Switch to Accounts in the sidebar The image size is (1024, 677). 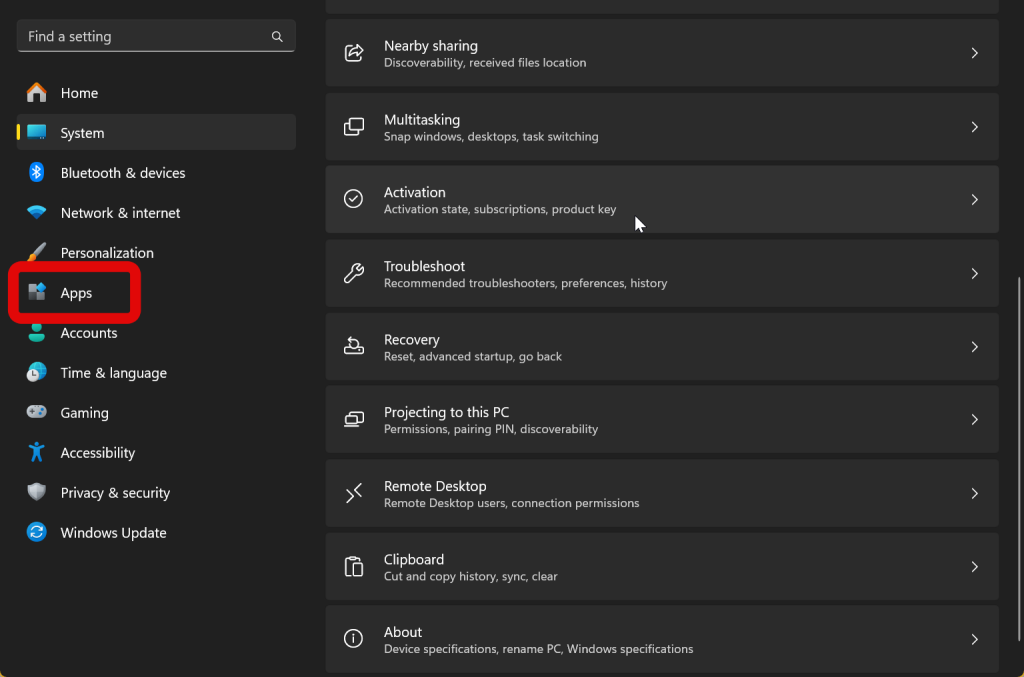(x=88, y=333)
